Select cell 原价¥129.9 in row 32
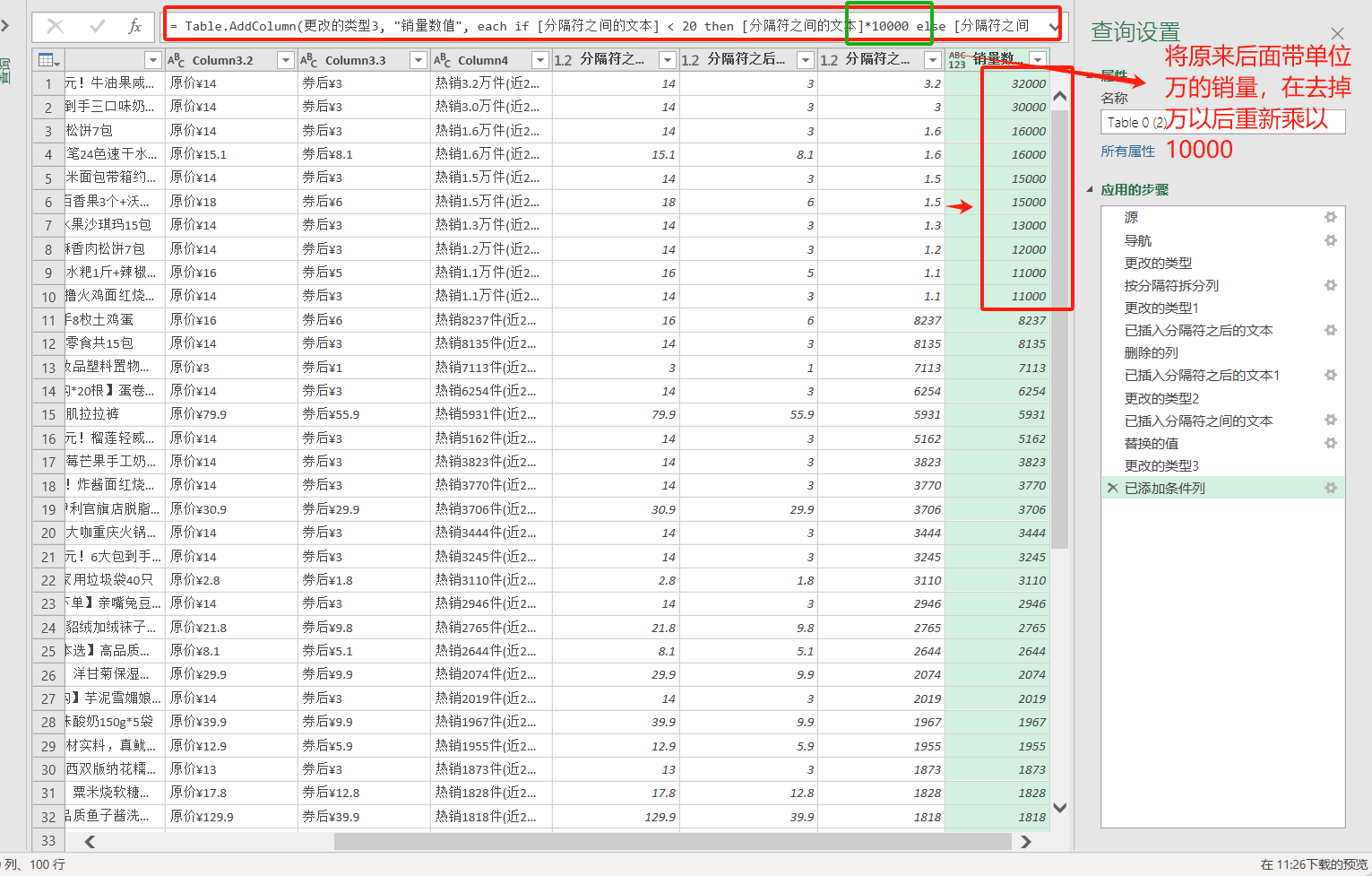Viewport: 1372px width, 876px height. (x=231, y=817)
